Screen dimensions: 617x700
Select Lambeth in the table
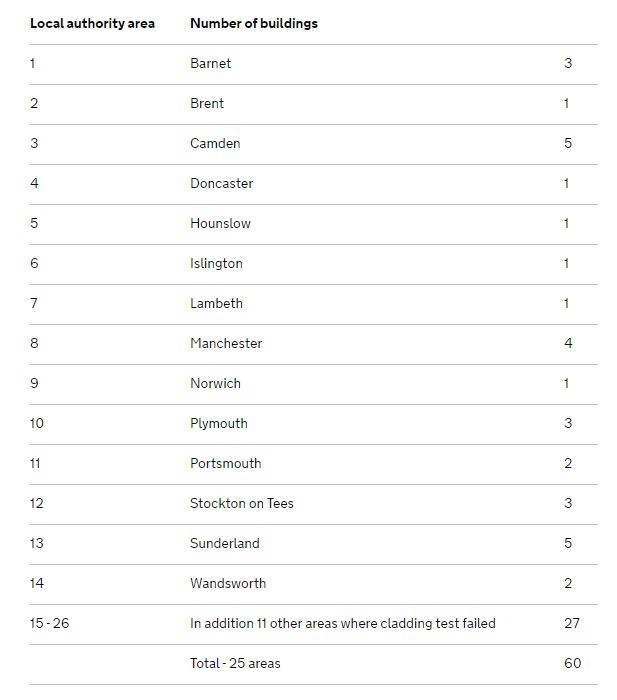(x=216, y=303)
